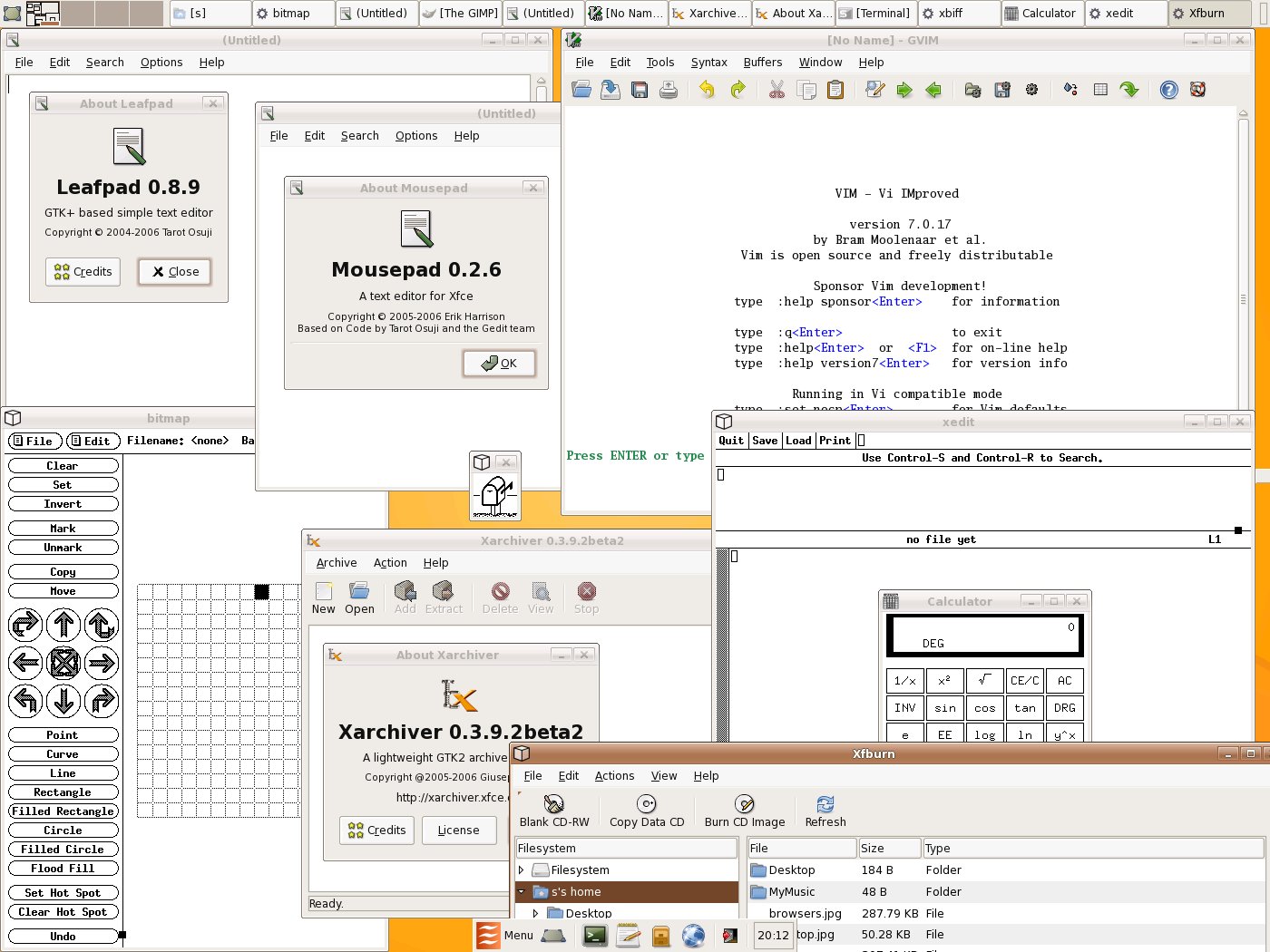The width and height of the screenshot is (1270, 952).
Task: Launch the terminal from the bottom panel
Action: coord(595,935)
